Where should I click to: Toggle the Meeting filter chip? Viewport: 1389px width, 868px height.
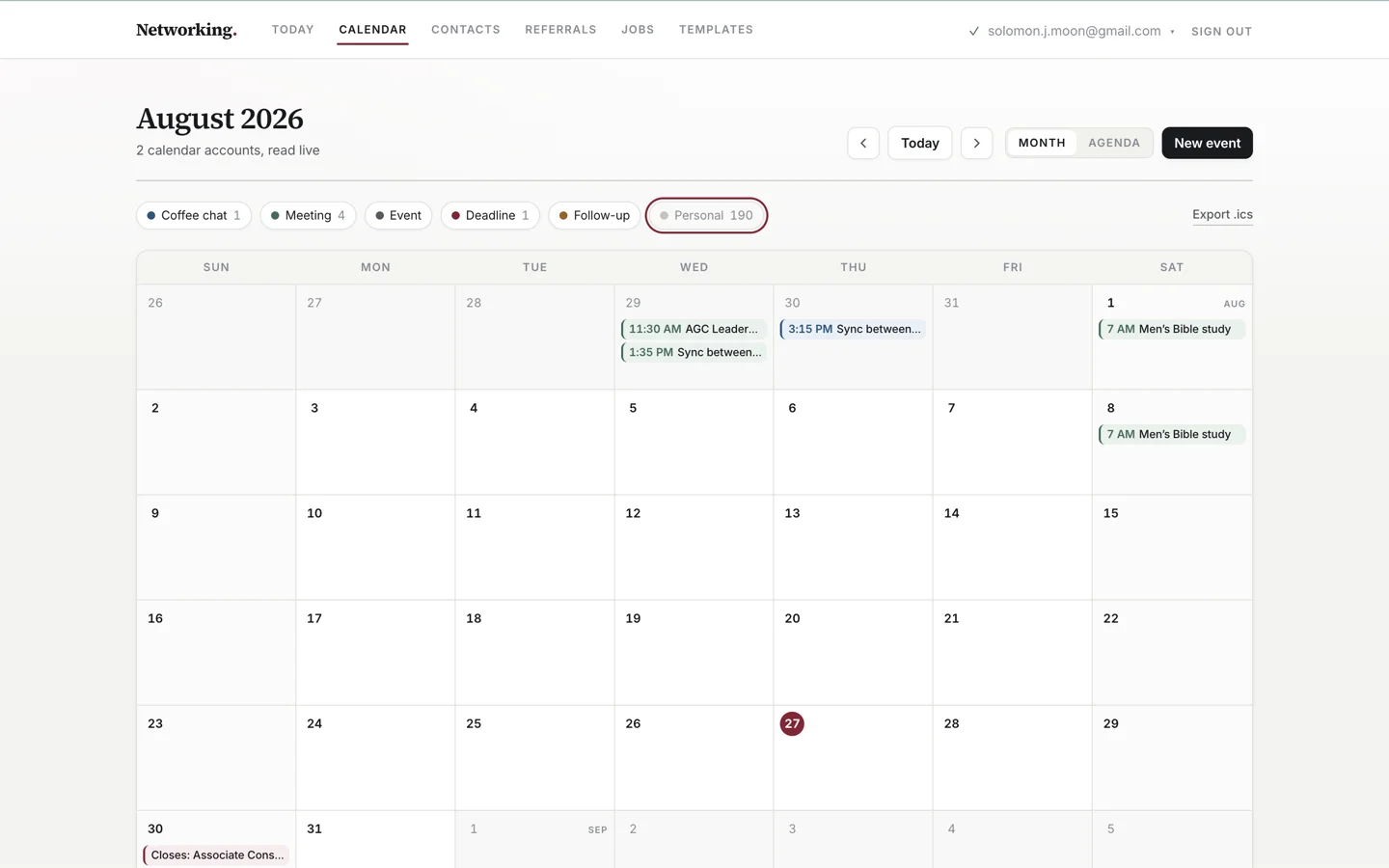point(308,215)
